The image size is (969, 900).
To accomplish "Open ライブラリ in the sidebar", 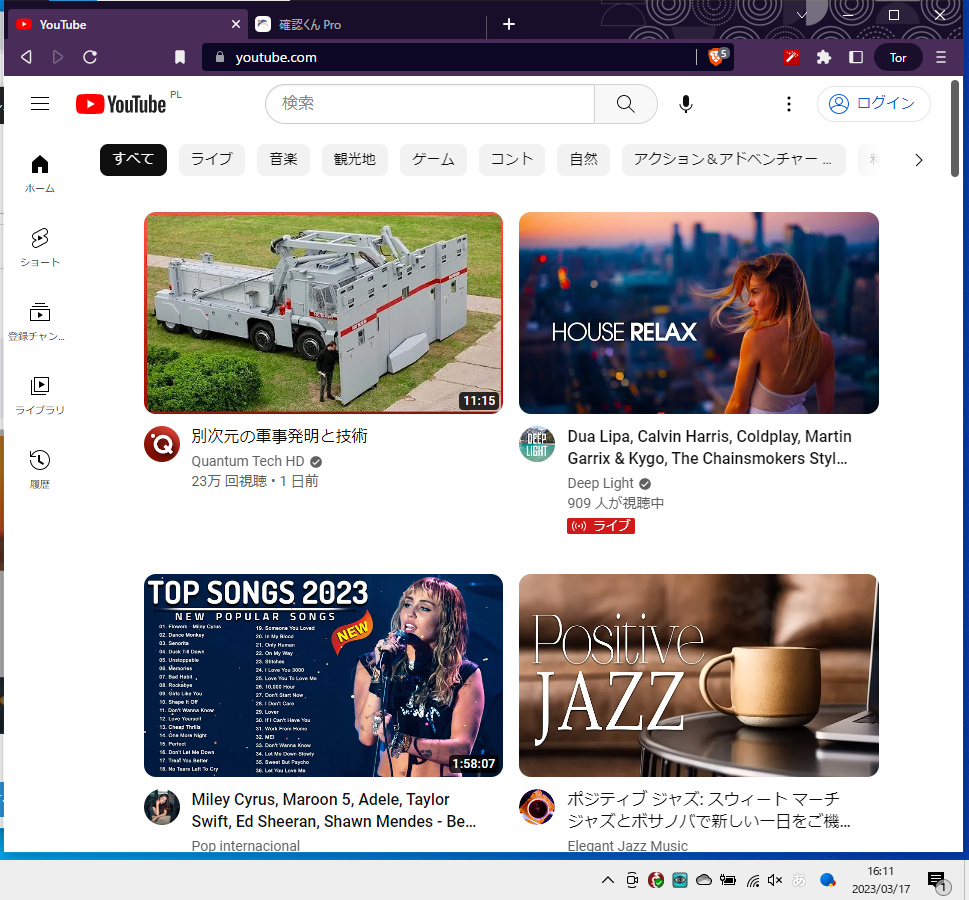I will click(x=40, y=396).
